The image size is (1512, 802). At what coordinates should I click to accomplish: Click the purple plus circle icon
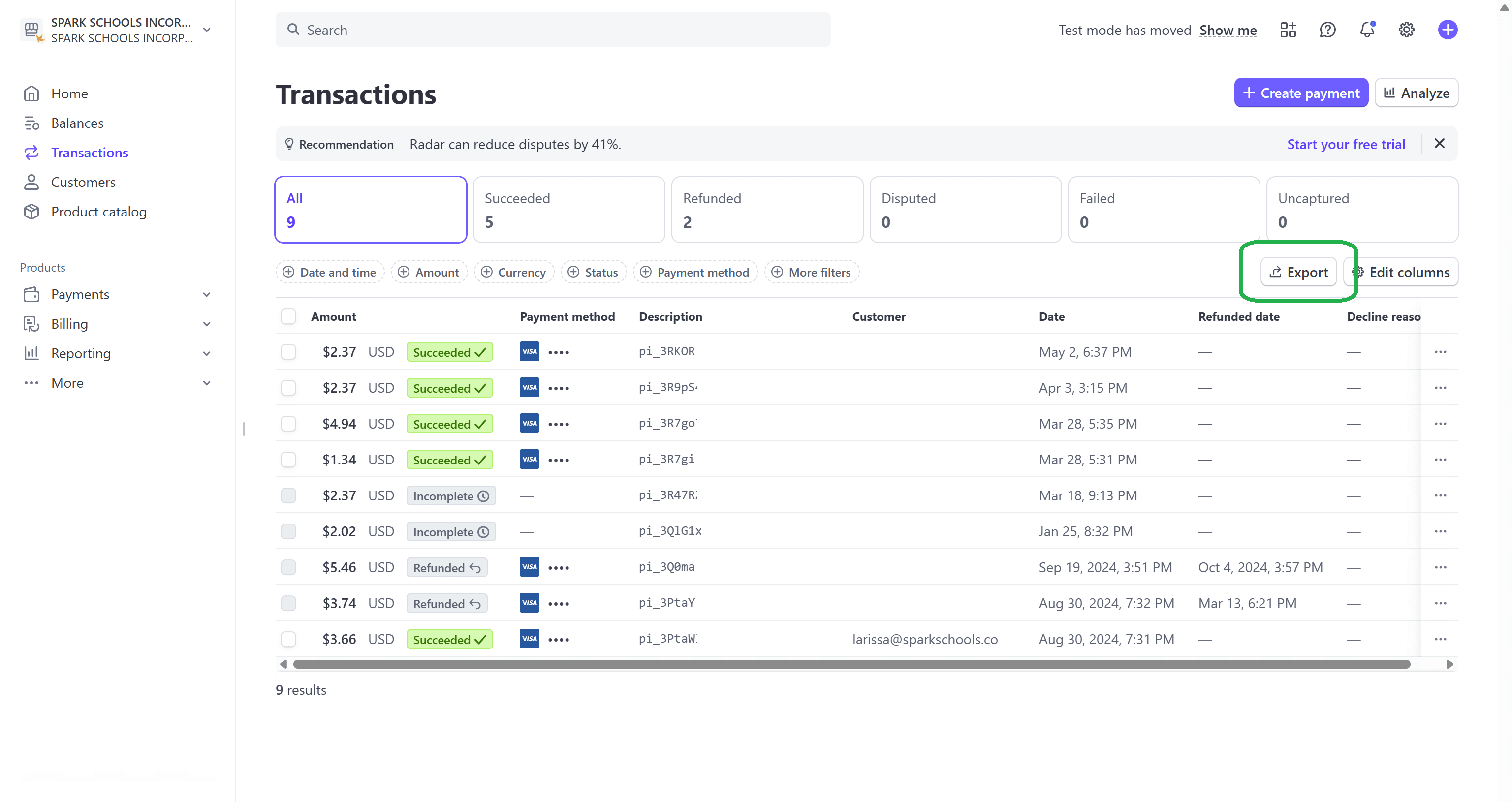(1447, 30)
